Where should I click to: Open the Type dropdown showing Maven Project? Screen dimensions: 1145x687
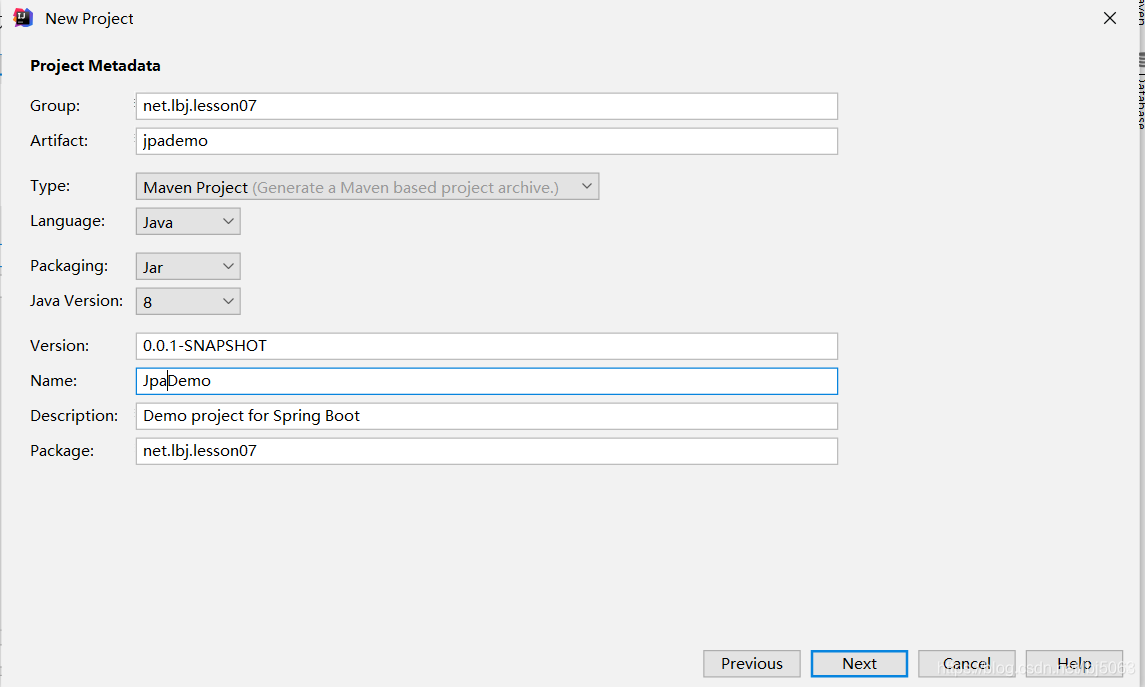tap(367, 187)
